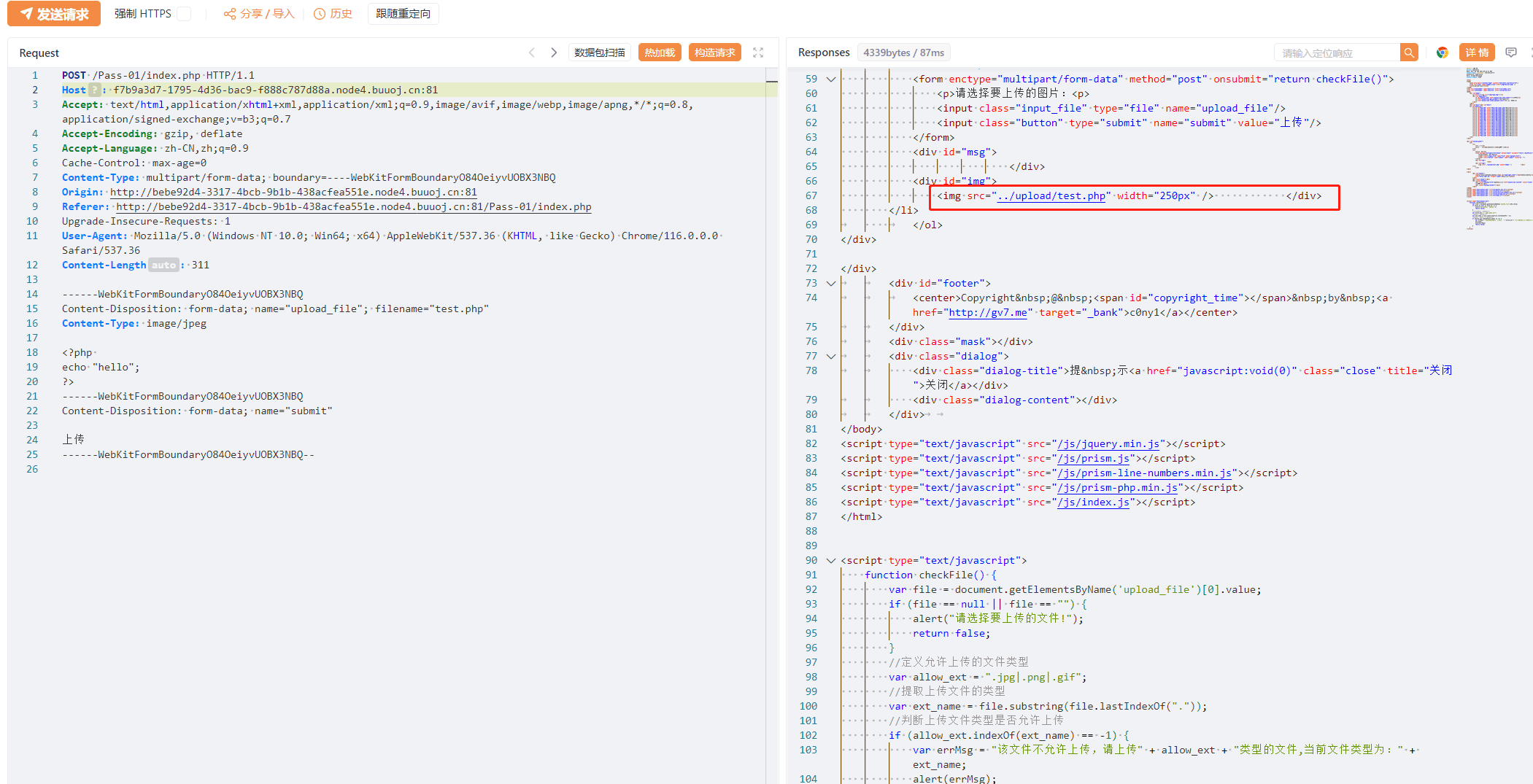Click the function checkFile() line in response

[931, 575]
